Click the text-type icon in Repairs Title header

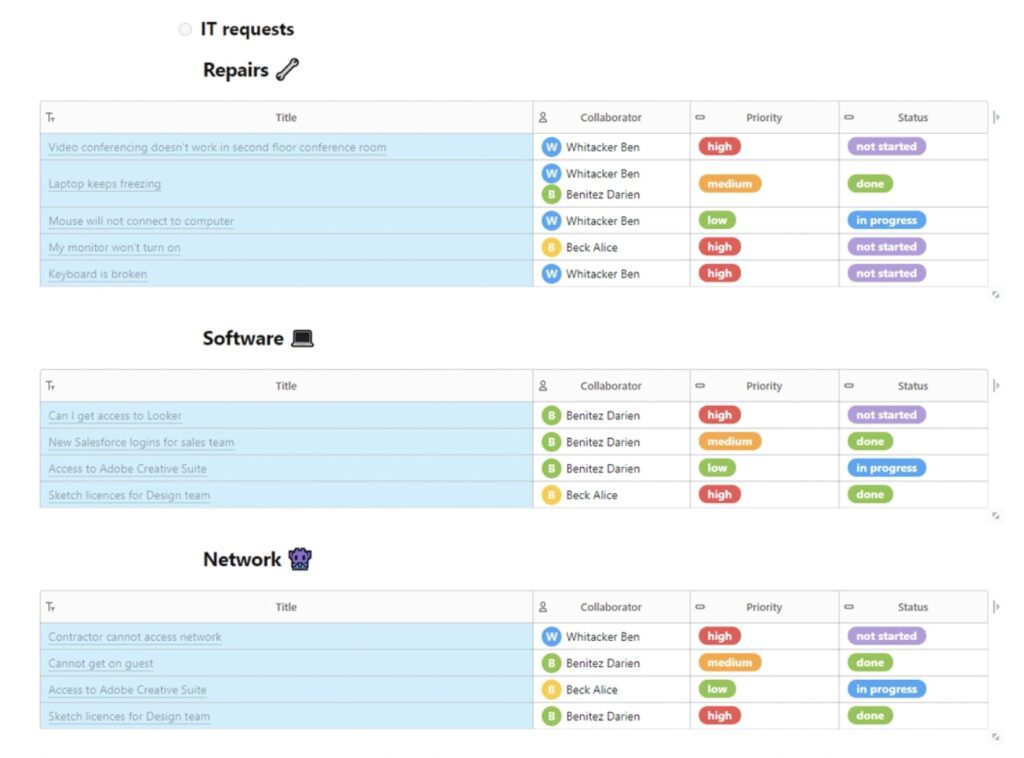(x=50, y=118)
